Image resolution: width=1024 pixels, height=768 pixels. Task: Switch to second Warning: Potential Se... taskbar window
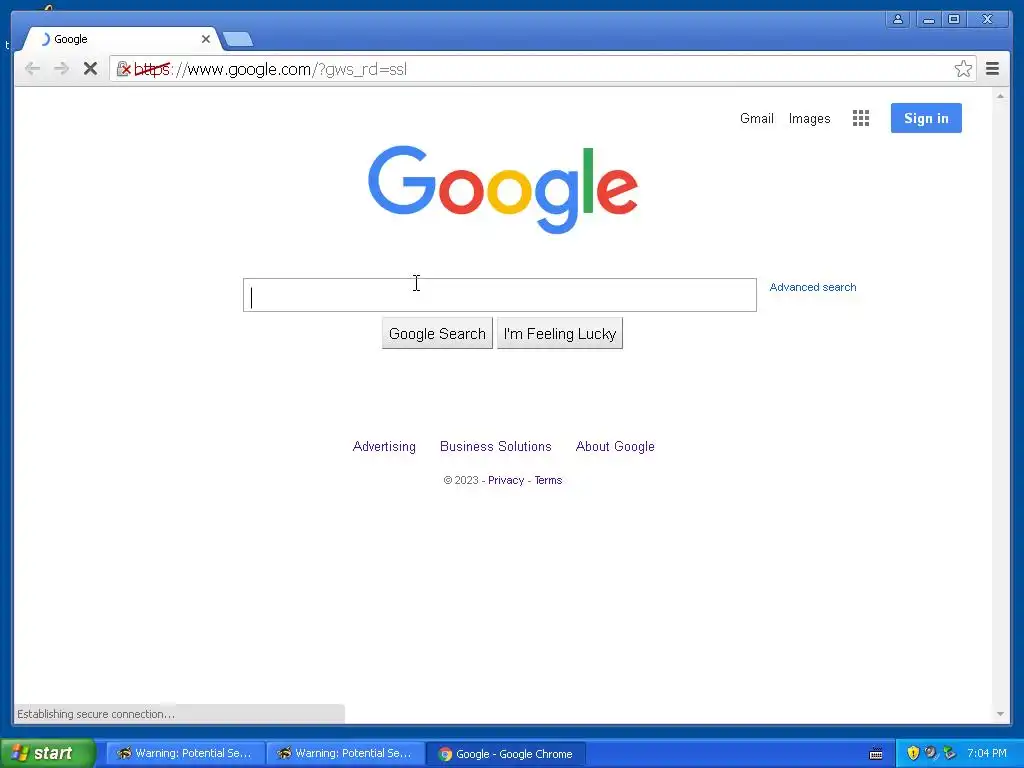345,754
